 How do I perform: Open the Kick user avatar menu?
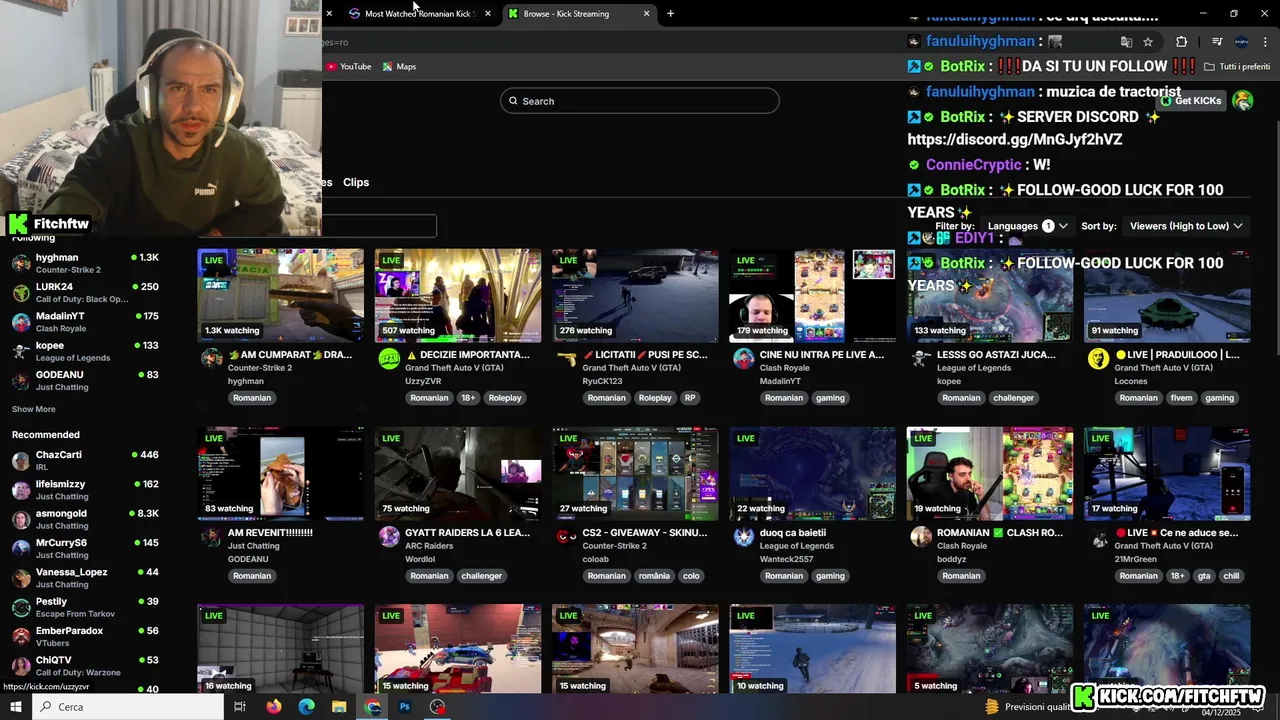click(x=1243, y=100)
